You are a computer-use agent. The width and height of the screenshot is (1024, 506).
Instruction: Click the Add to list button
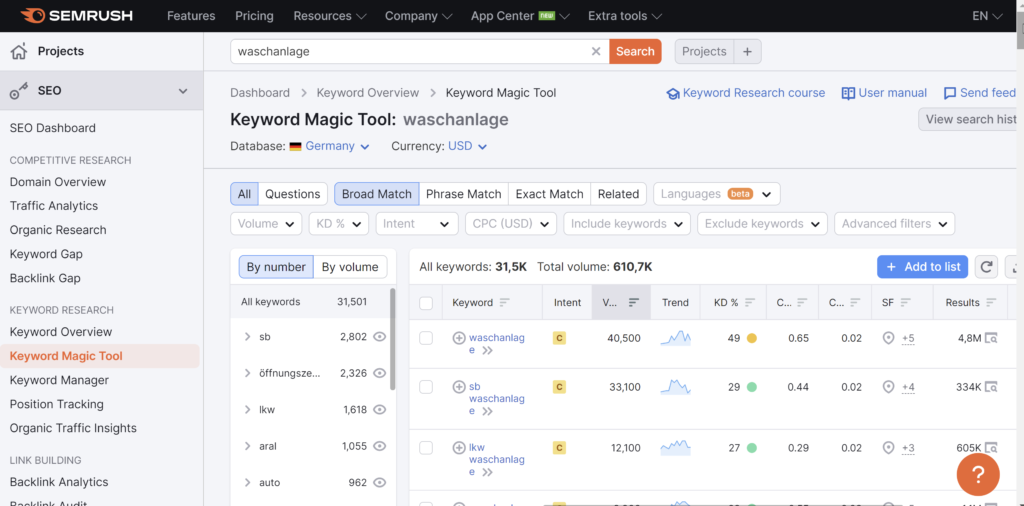pyautogui.click(x=922, y=266)
